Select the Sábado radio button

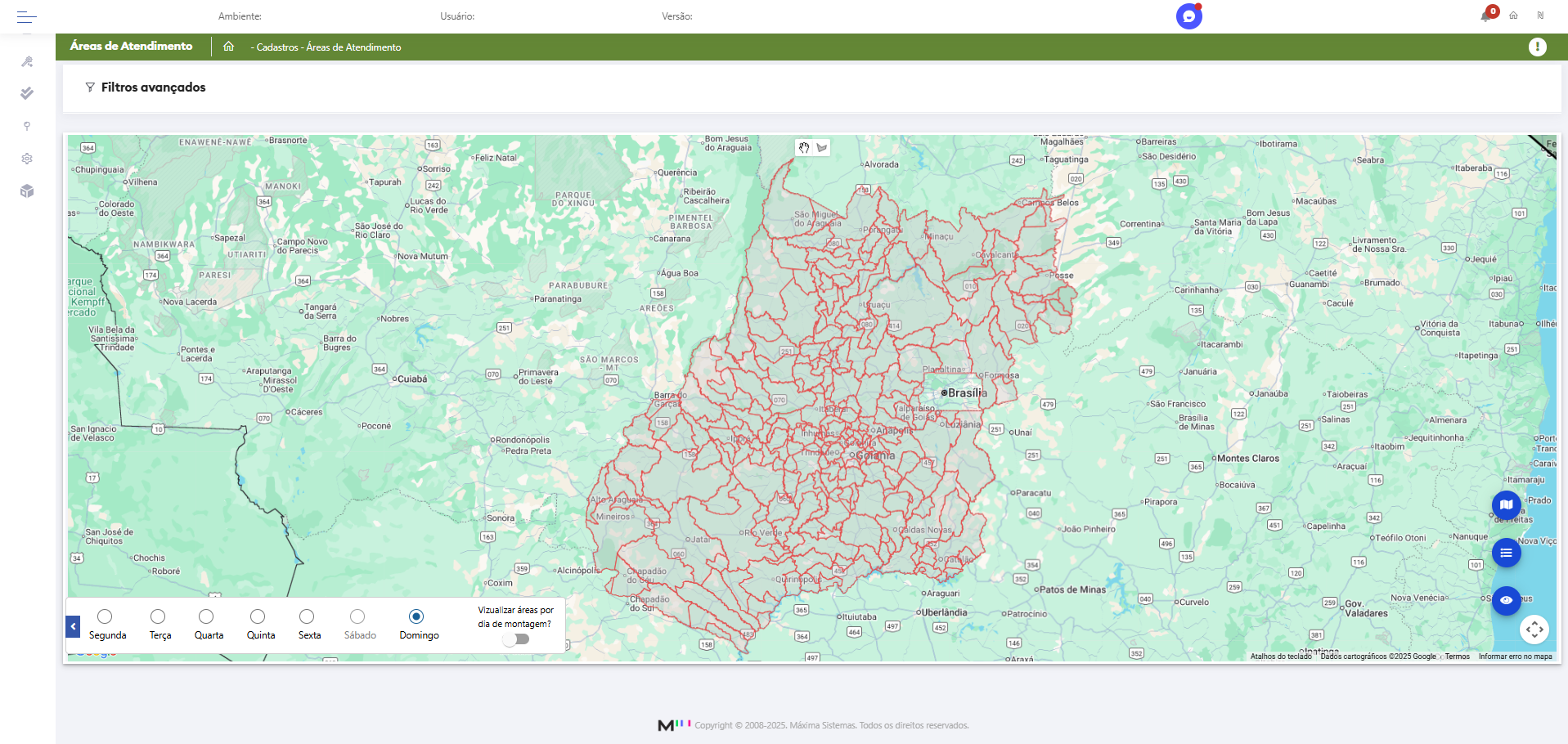(357, 616)
